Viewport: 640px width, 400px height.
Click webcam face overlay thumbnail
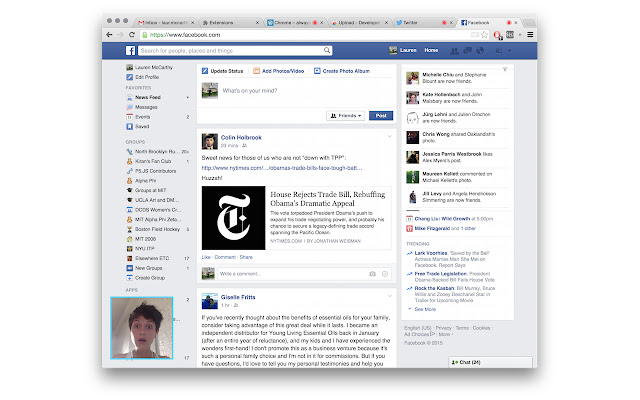(x=142, y=328)
